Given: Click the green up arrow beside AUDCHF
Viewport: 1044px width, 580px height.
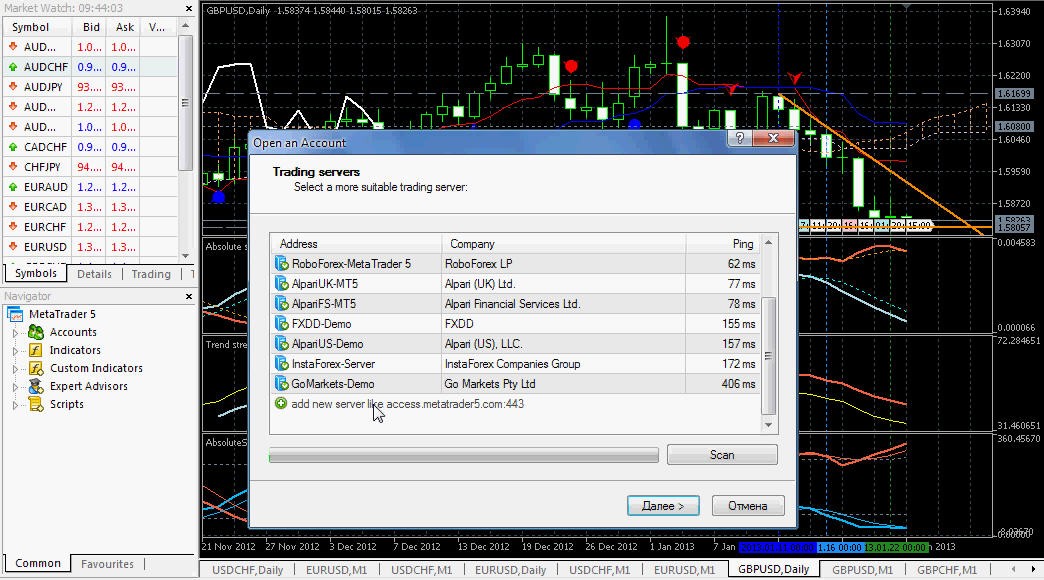Looking at the screenshot, I should tap(13, 67).
